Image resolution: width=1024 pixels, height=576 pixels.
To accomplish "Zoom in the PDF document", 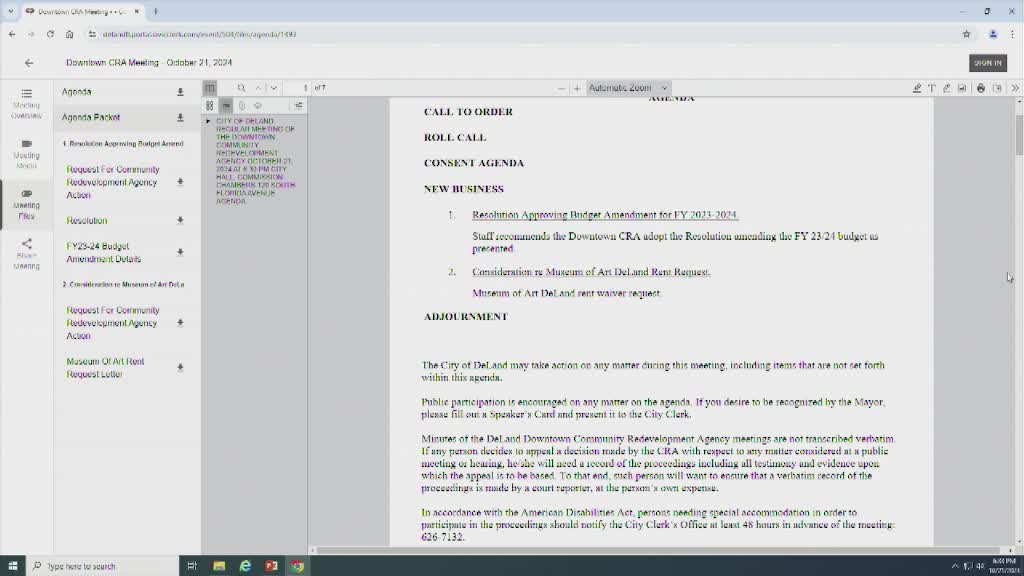I will 577,88.
